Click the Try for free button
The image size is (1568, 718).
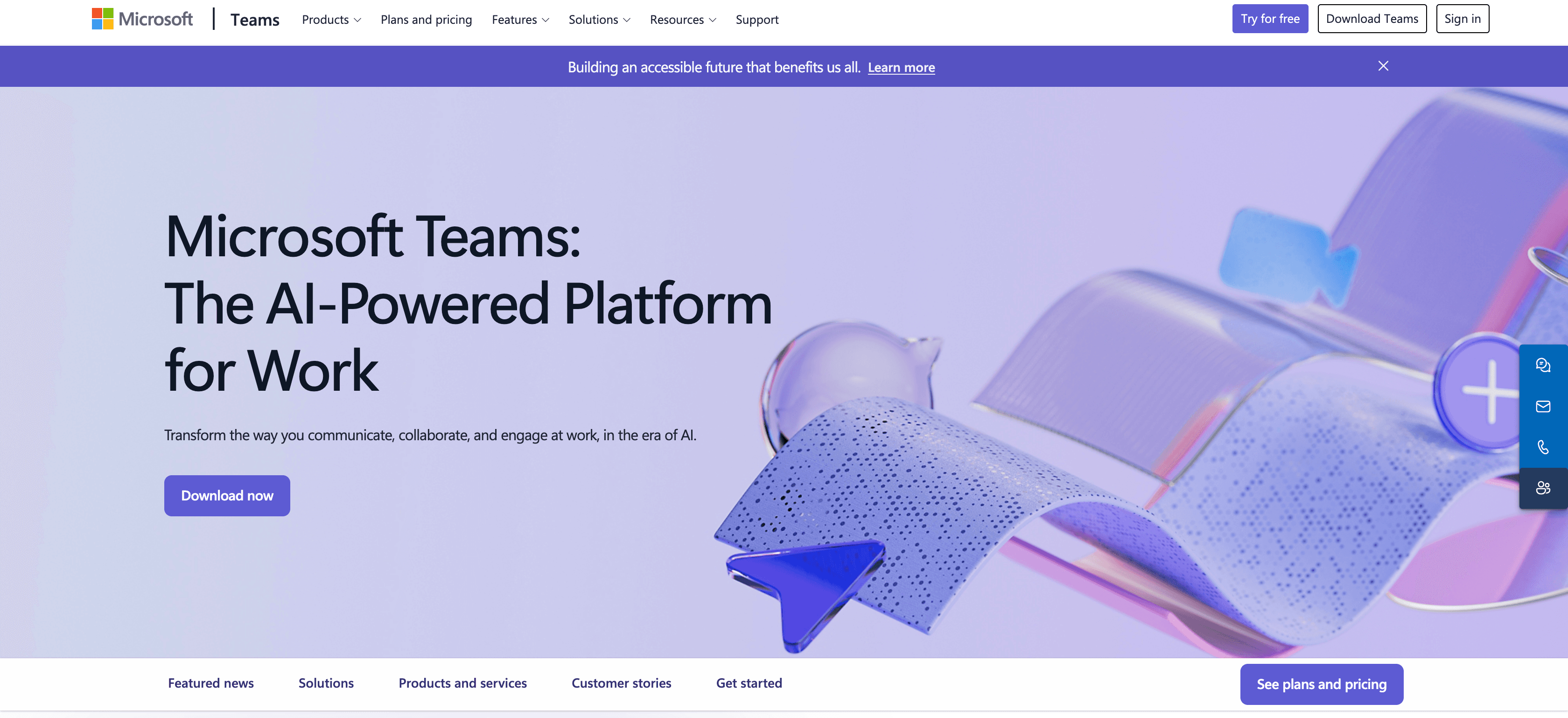[x=1270, y=19]
